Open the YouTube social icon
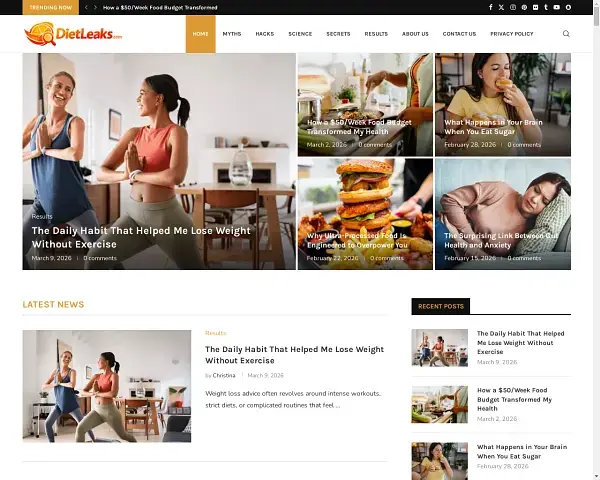 [557, 7]
